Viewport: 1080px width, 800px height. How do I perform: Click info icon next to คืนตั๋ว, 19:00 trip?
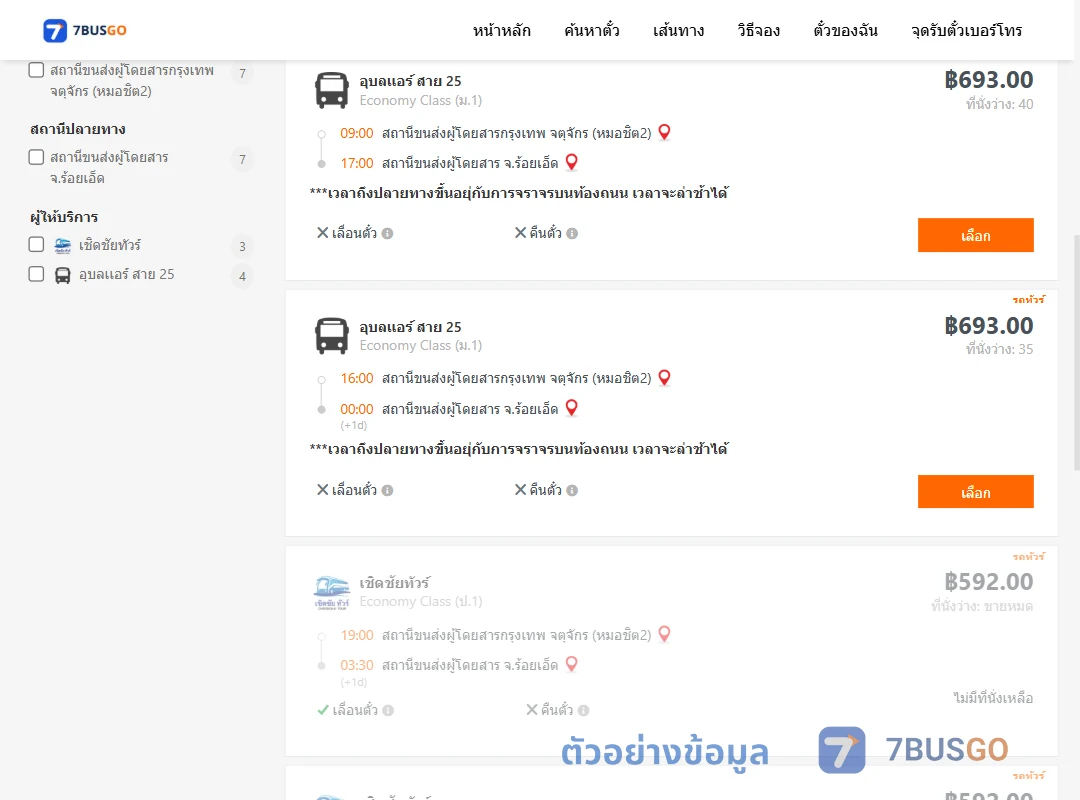(583, 710)
